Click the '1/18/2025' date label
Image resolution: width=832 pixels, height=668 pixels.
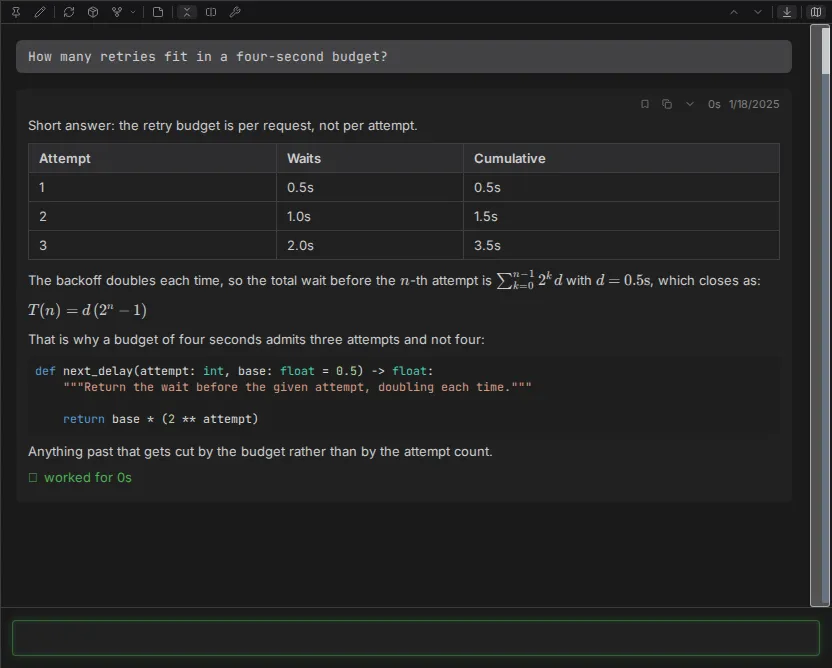[753, 104]
